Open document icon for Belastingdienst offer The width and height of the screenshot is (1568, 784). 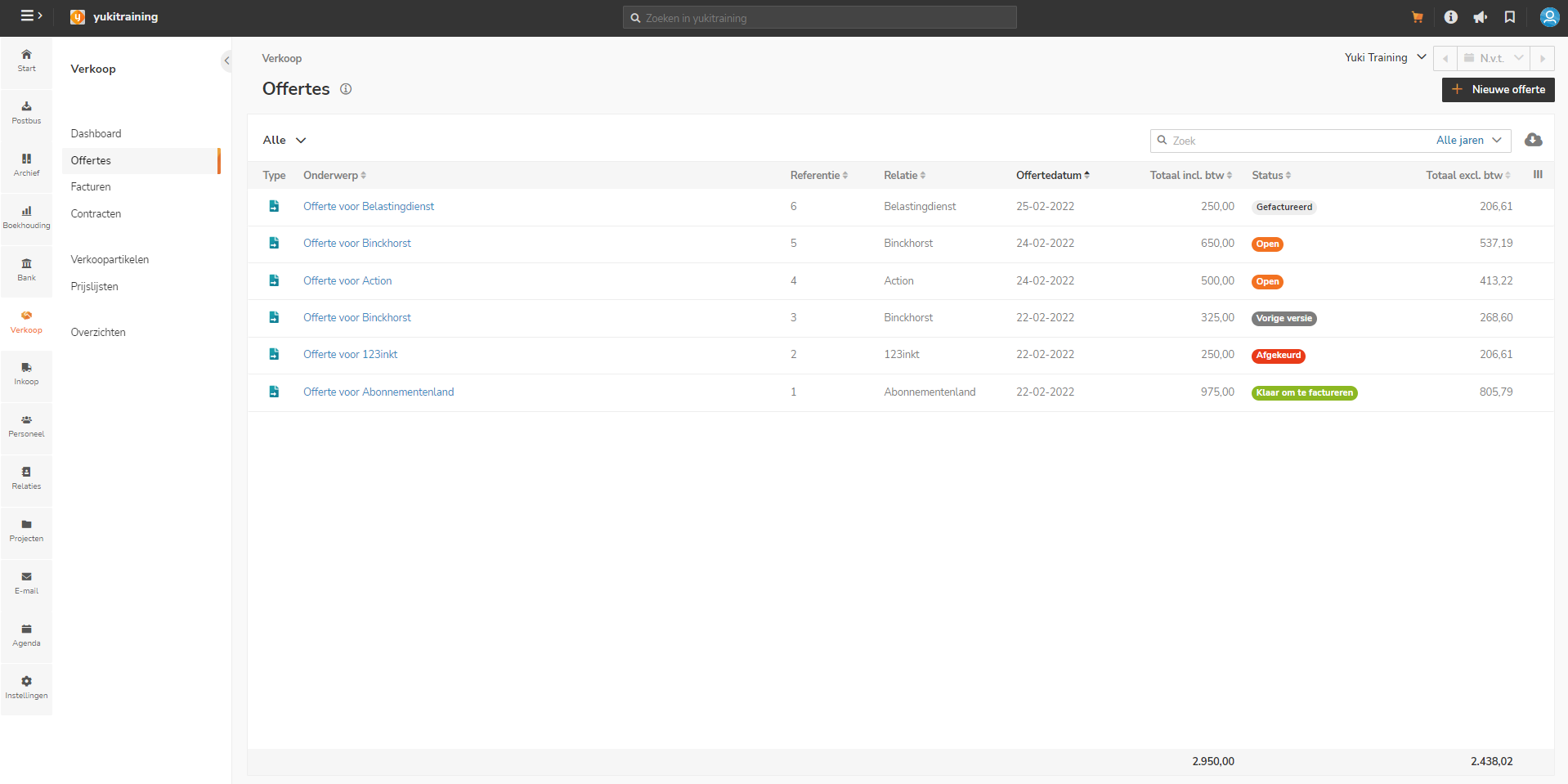point(274,206)
